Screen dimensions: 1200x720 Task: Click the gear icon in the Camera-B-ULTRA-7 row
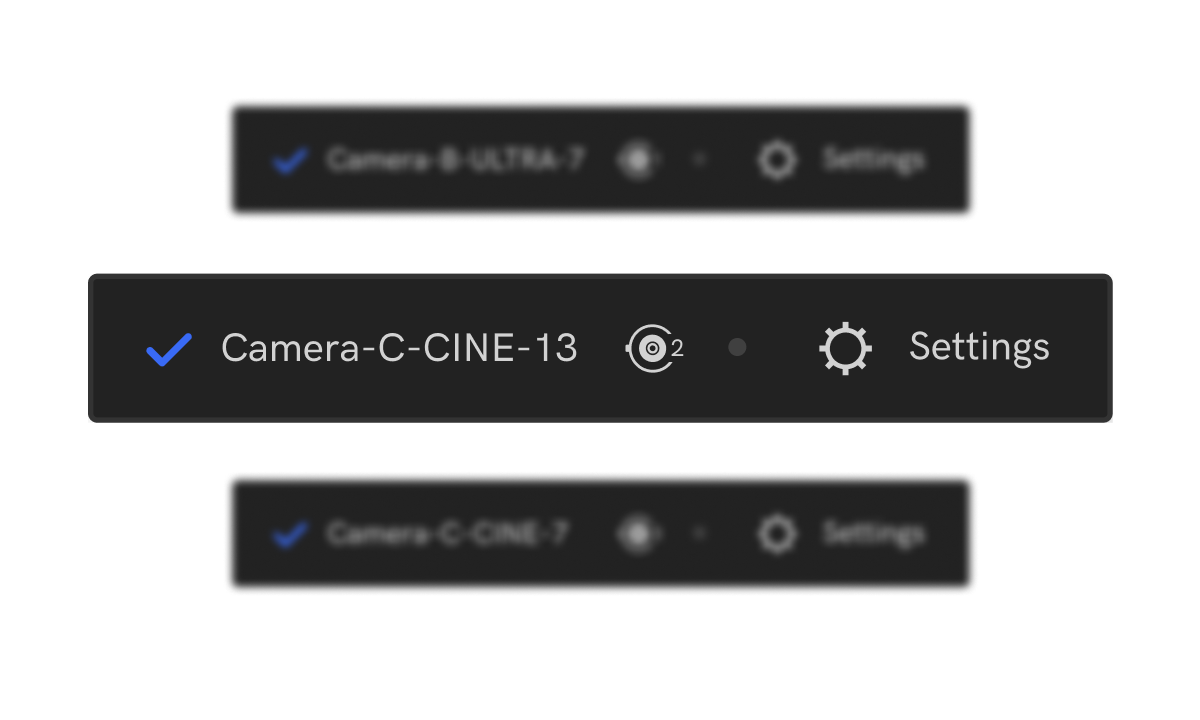[777, 160]
